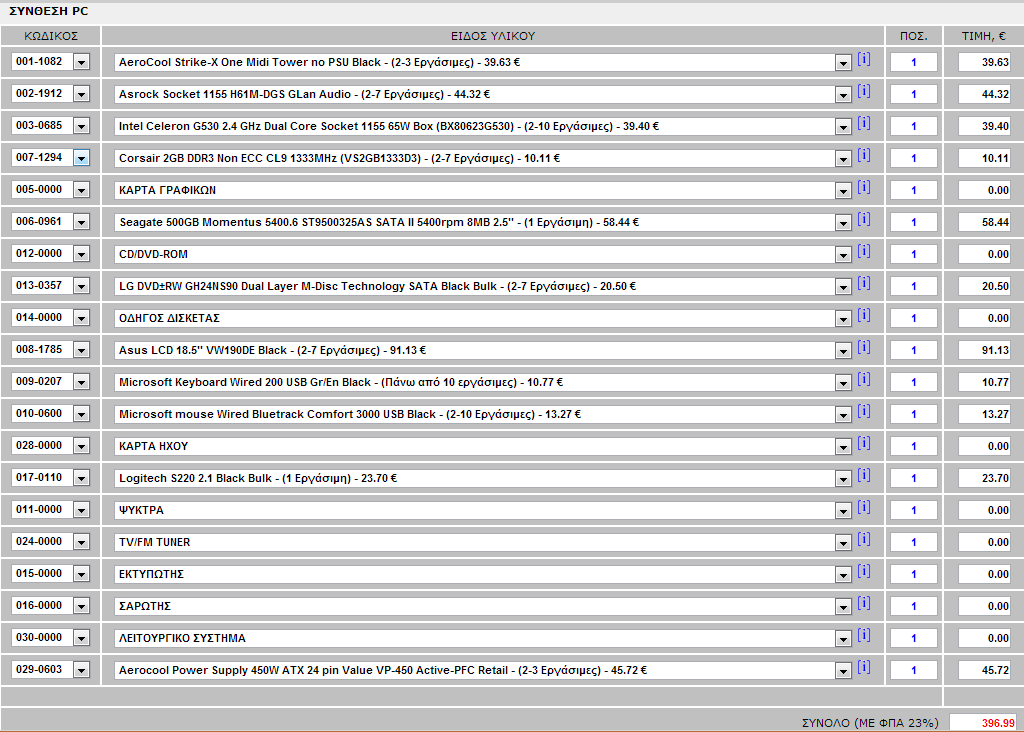The height and width of the screenshot is (732, 1024).
Task: Open code dropdown 017-0110
Action: tap(81, 478)
